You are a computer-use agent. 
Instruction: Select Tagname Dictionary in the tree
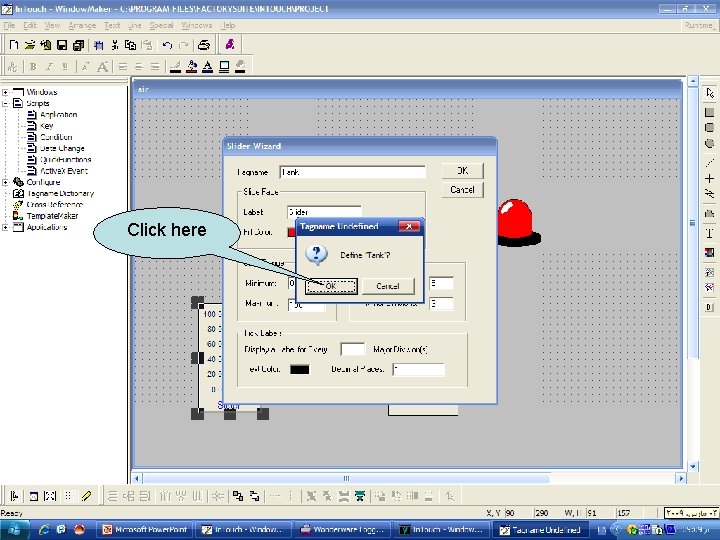click(60, 194)
